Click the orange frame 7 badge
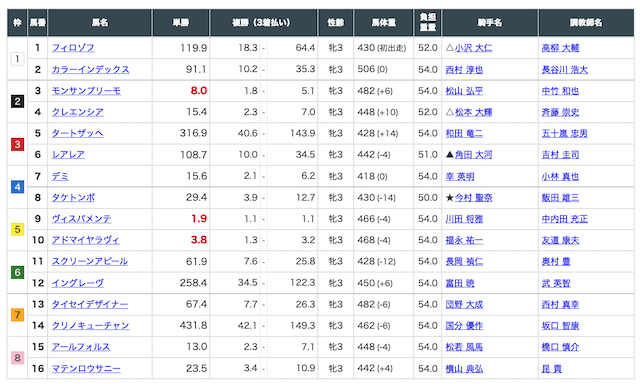The width and height of the screenshot is (640, 384). [x=17, y=315]
